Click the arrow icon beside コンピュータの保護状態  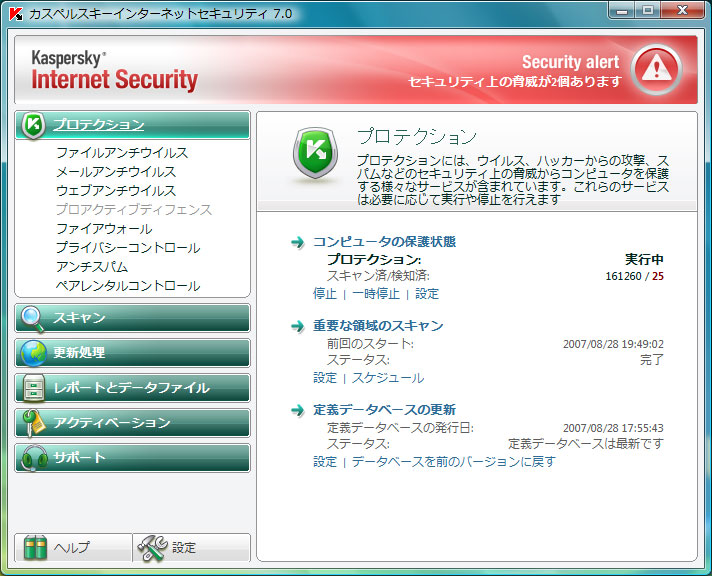click(x=298, y=242)
